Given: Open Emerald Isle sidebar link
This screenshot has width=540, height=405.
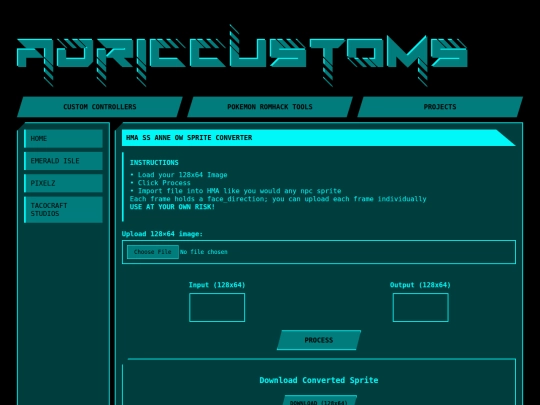Looking at the screenshot, I should click(63, 161).
